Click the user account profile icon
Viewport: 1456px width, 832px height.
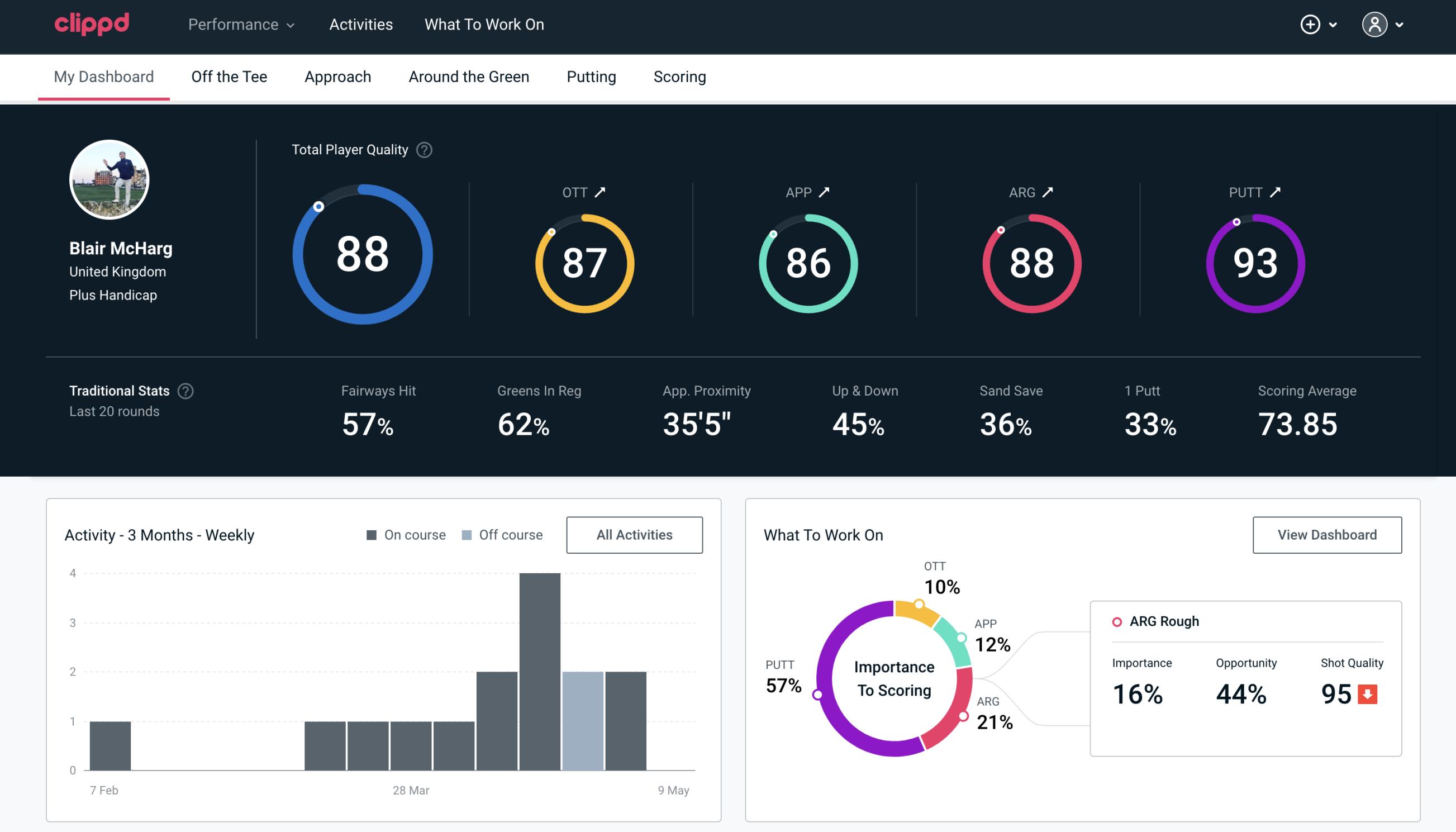pos(1376,24)
